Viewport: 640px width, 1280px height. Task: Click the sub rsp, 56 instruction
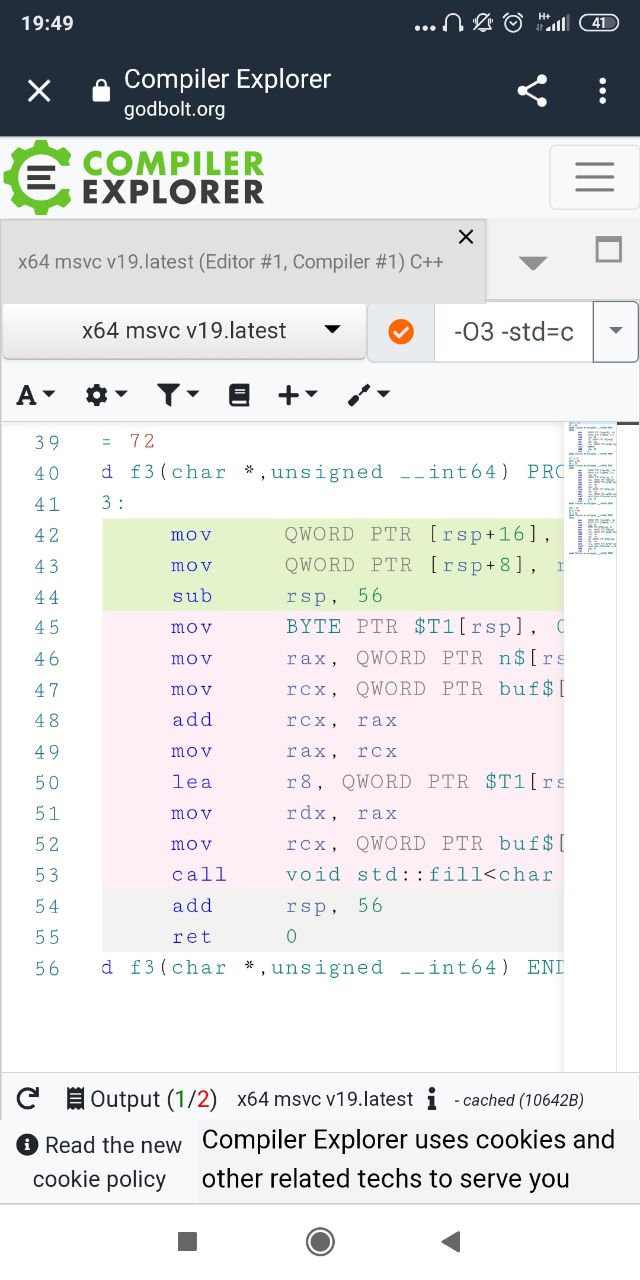[277, 596]
